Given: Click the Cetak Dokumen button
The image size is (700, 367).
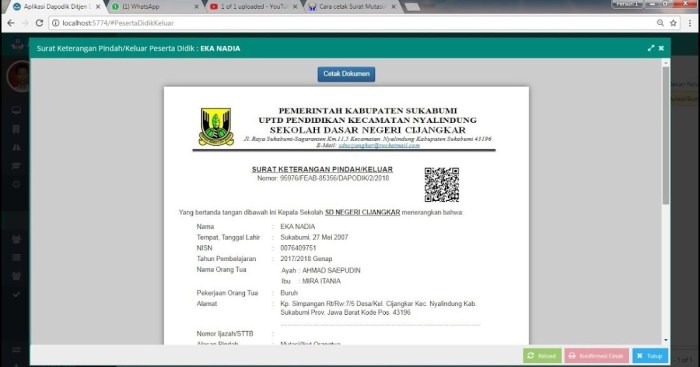Looking at the screenshot, I should pyautogui.click(x=346, y=74).
